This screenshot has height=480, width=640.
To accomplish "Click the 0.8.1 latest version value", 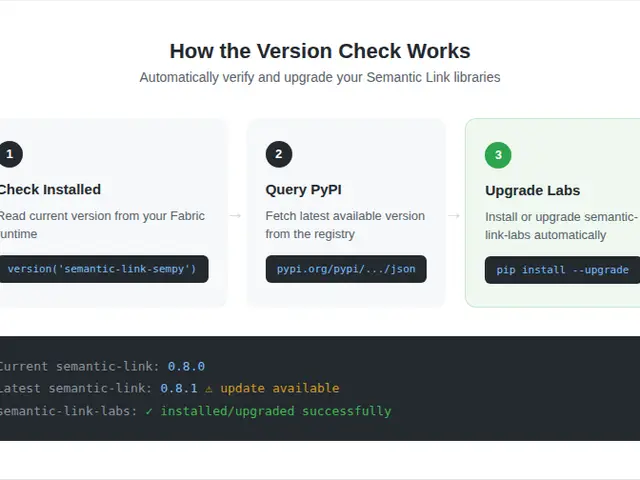I will (x=179, y=388).
